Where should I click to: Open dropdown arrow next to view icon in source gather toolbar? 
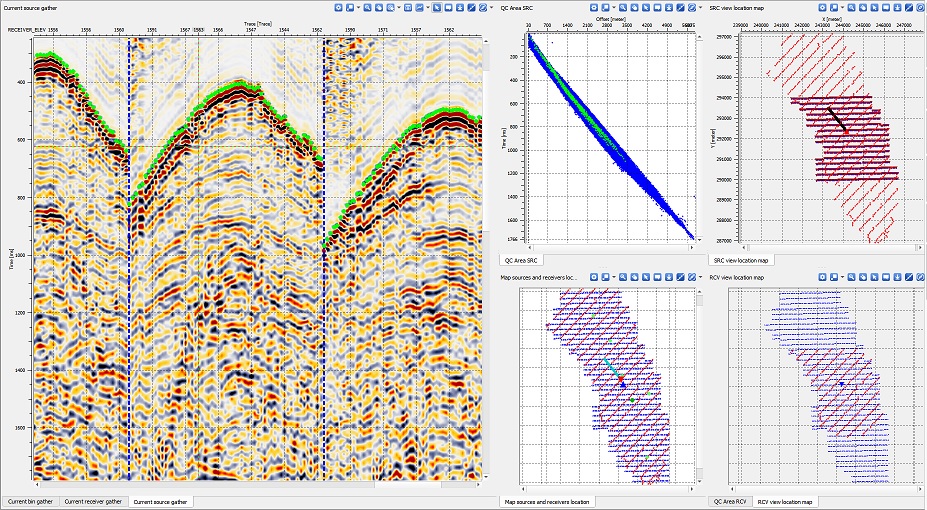point(358,8)
